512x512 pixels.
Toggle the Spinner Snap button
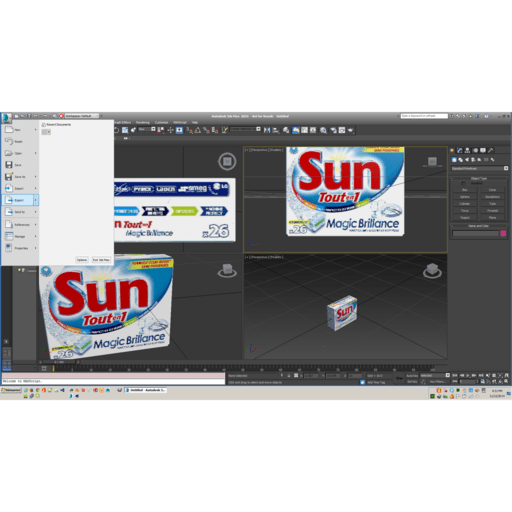(x=215, y=130)
